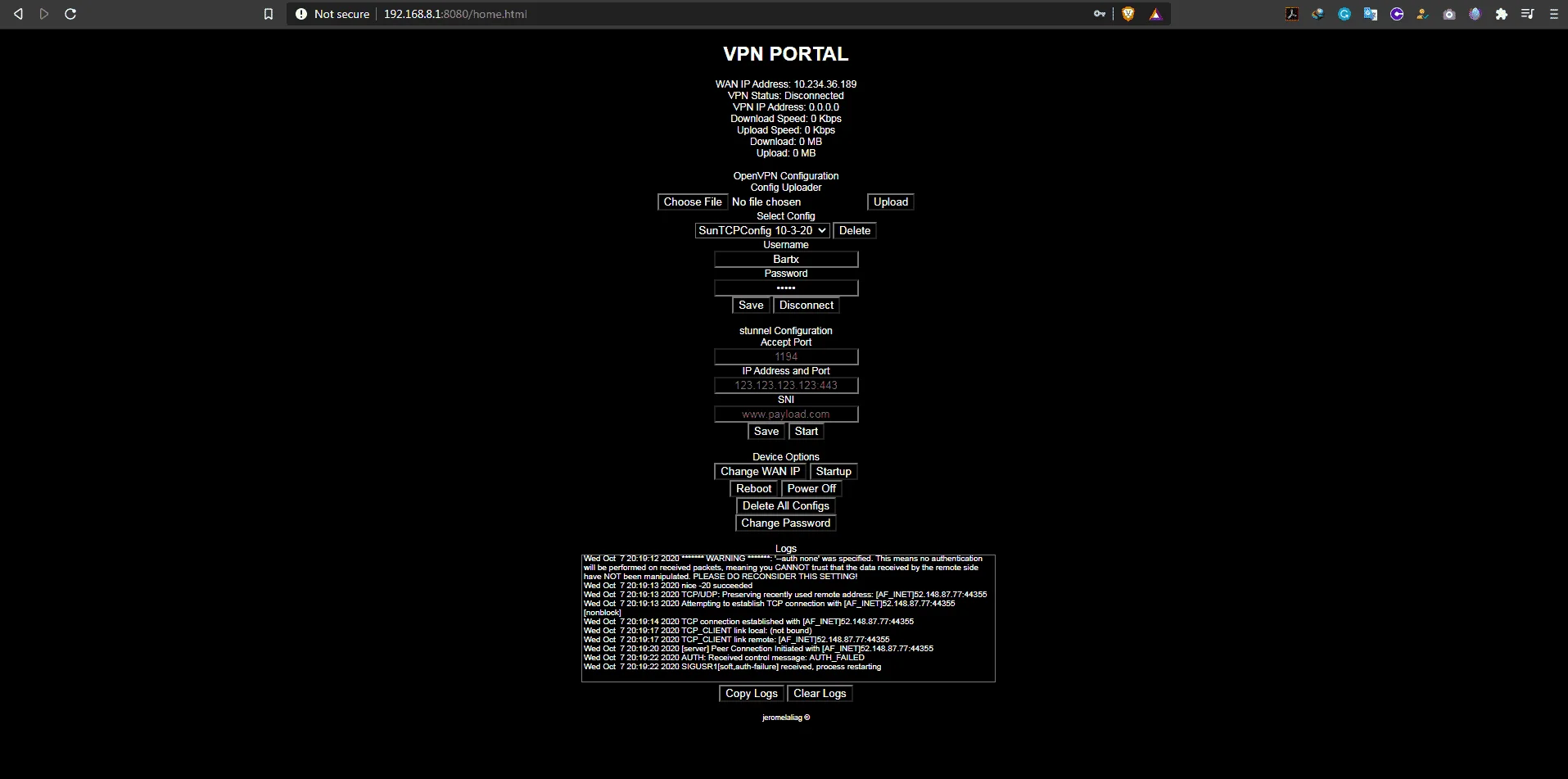
Task: Click the No file chosen text
Action: click(x=766, y=202)
